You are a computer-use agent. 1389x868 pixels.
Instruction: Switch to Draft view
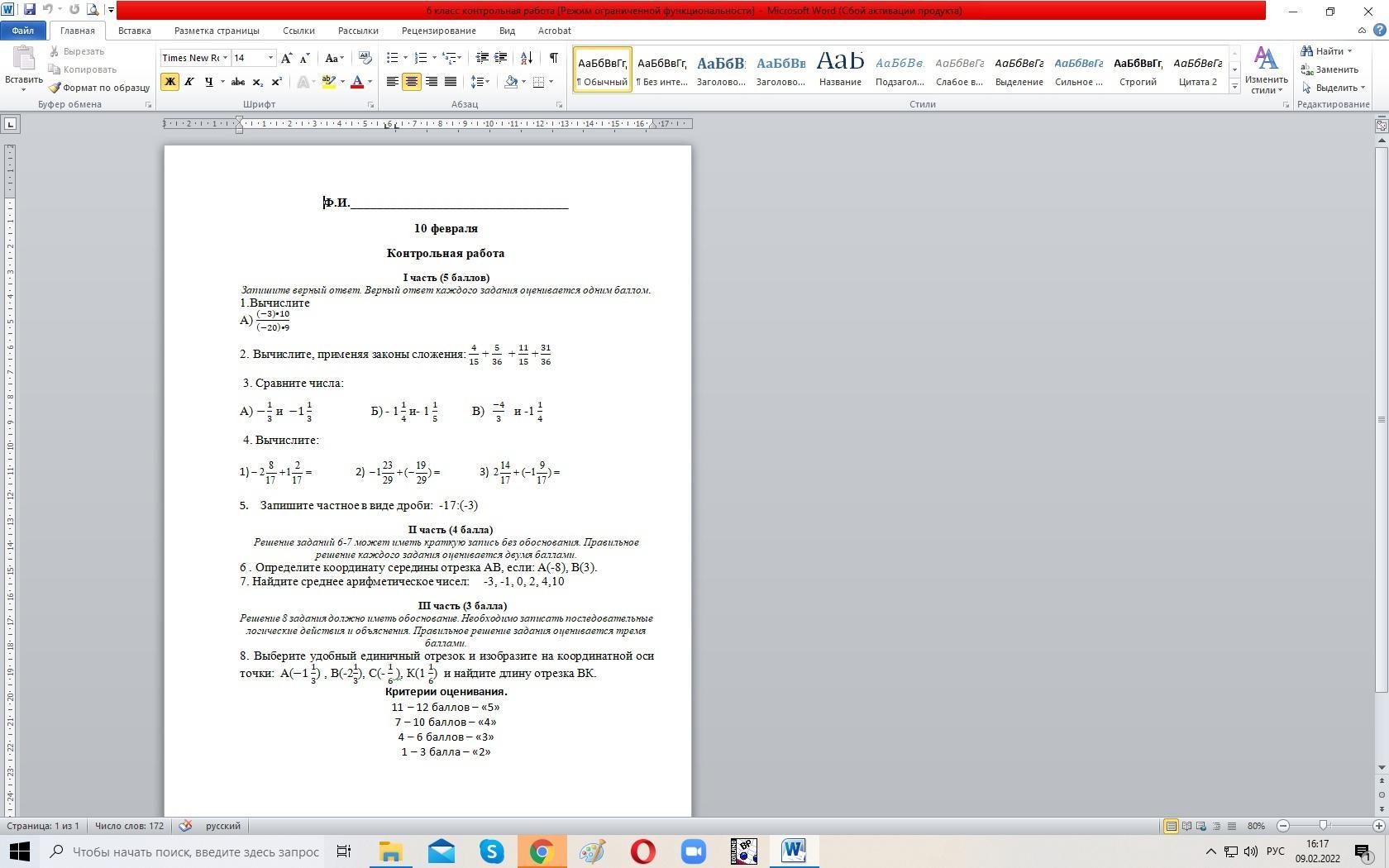tap(1232, 826)
